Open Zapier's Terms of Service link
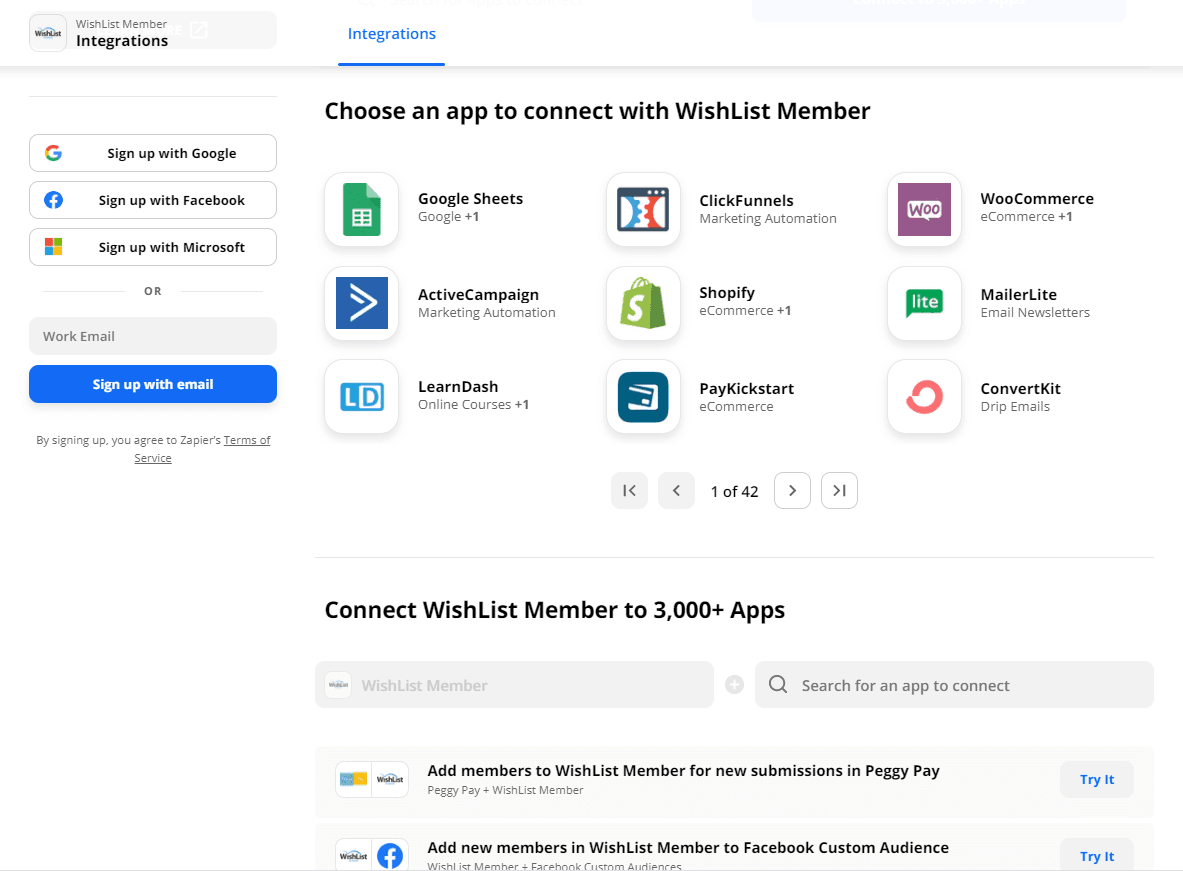1183x871 pixels. (x=201, y=449)
